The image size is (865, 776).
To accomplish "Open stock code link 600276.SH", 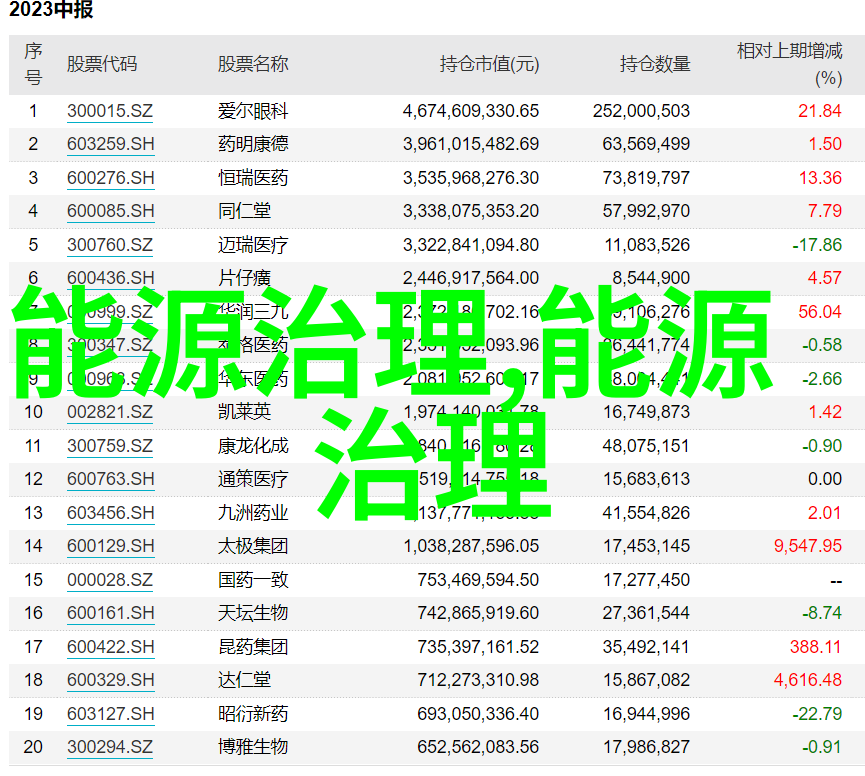I will (110, 178).
